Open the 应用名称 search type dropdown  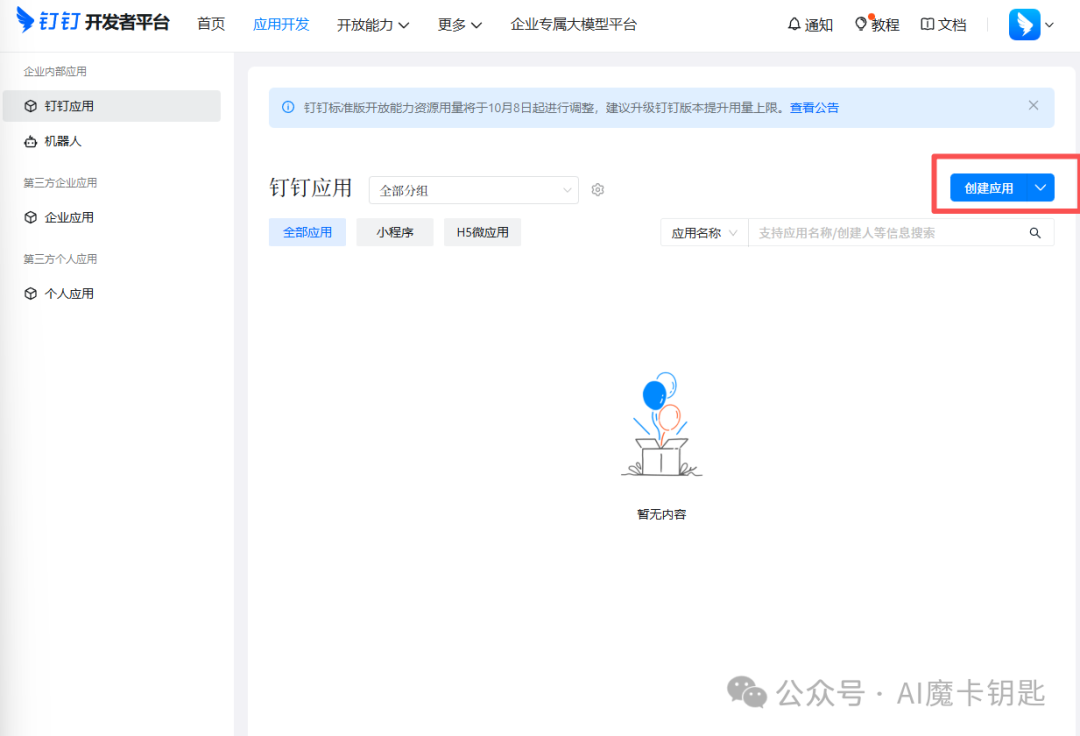click(x=704, y=233)
